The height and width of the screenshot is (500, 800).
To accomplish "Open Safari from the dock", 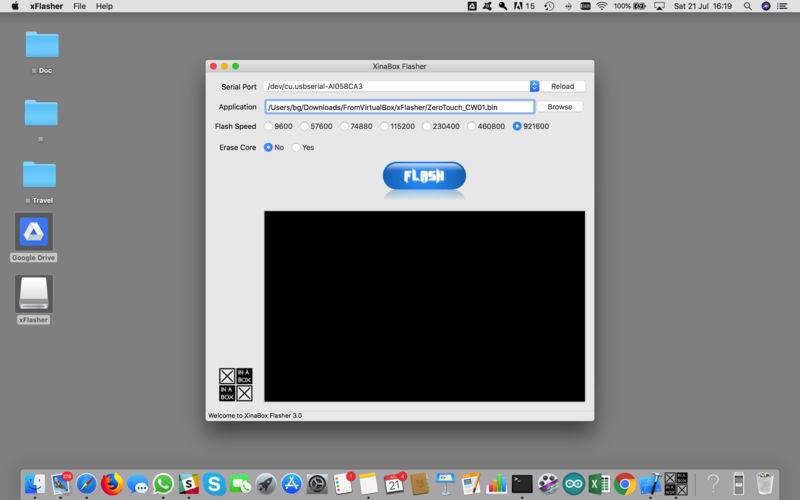I will point(86,484).
